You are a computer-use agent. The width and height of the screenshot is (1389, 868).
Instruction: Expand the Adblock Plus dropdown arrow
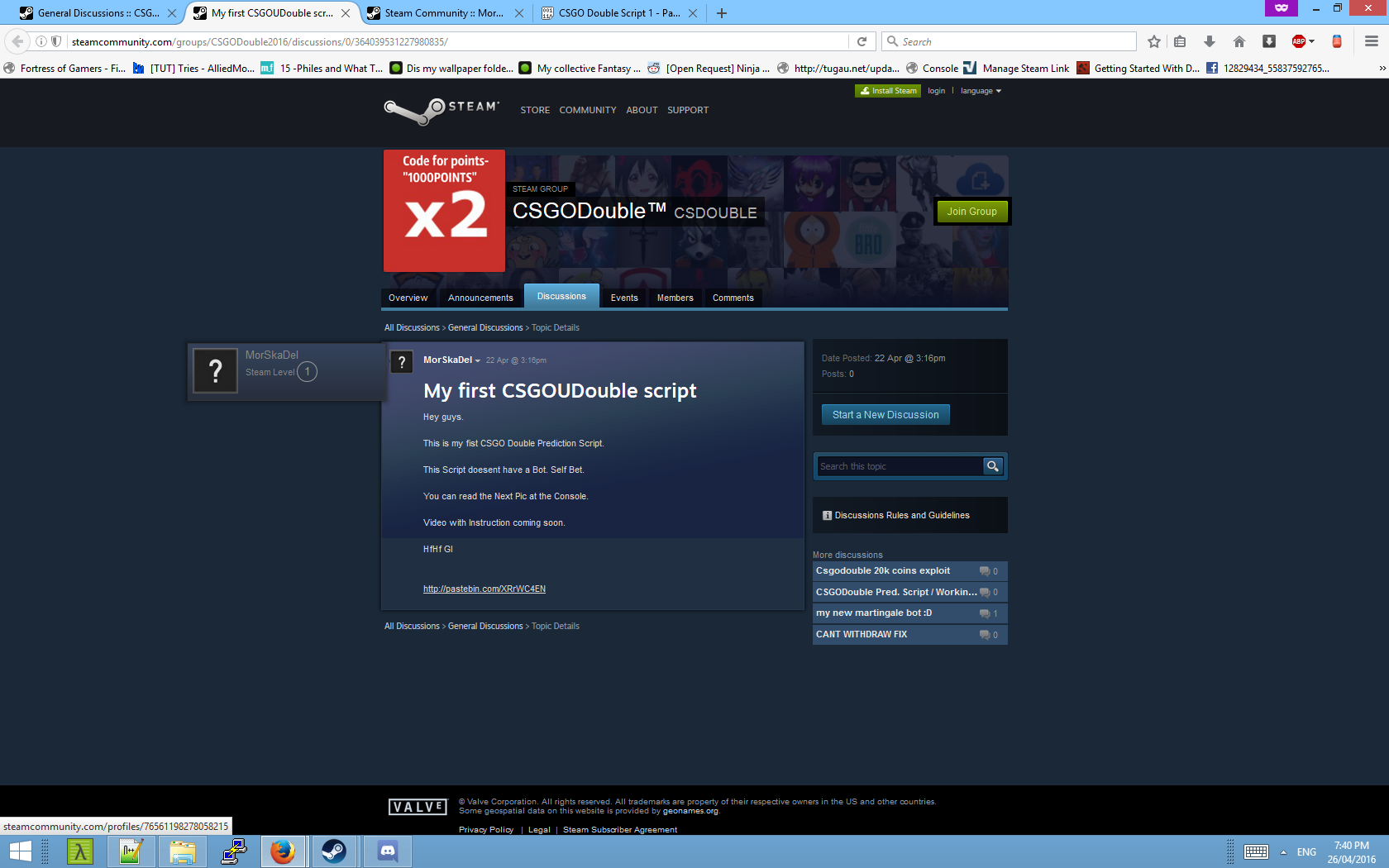point(1311,41)
